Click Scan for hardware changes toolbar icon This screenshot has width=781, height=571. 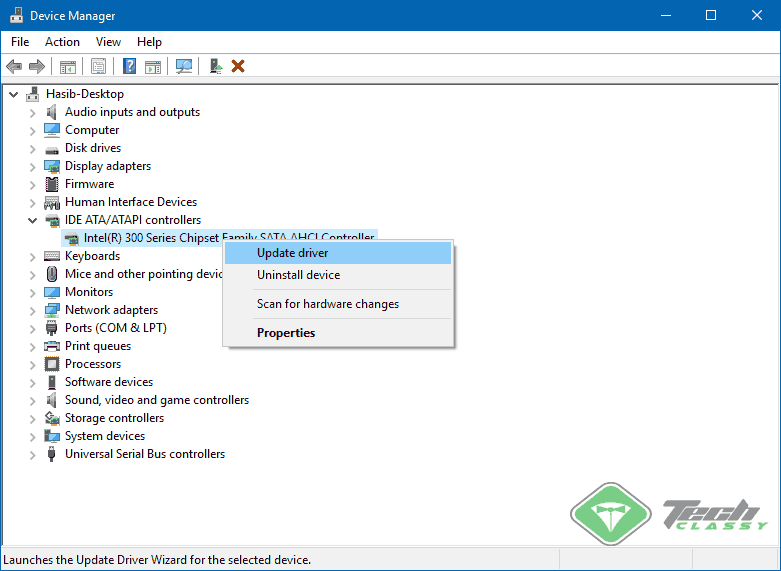(184, 66)
